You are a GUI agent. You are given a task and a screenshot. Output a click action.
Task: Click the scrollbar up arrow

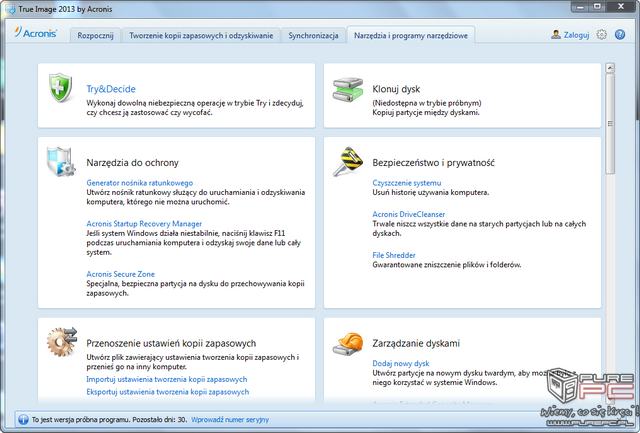[610, 68]
